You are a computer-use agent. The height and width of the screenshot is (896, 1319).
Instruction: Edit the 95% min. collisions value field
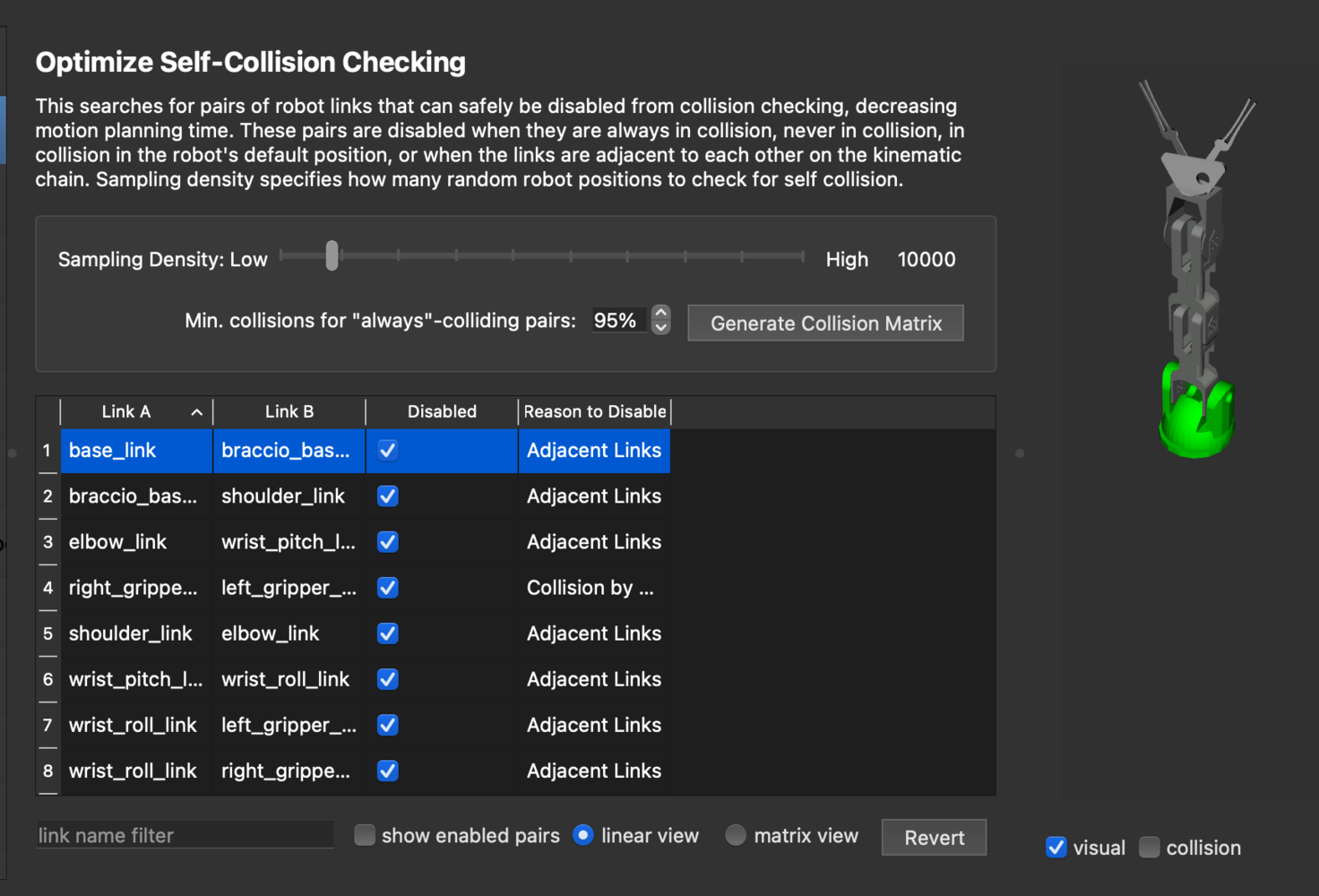[x=616, y=321]
